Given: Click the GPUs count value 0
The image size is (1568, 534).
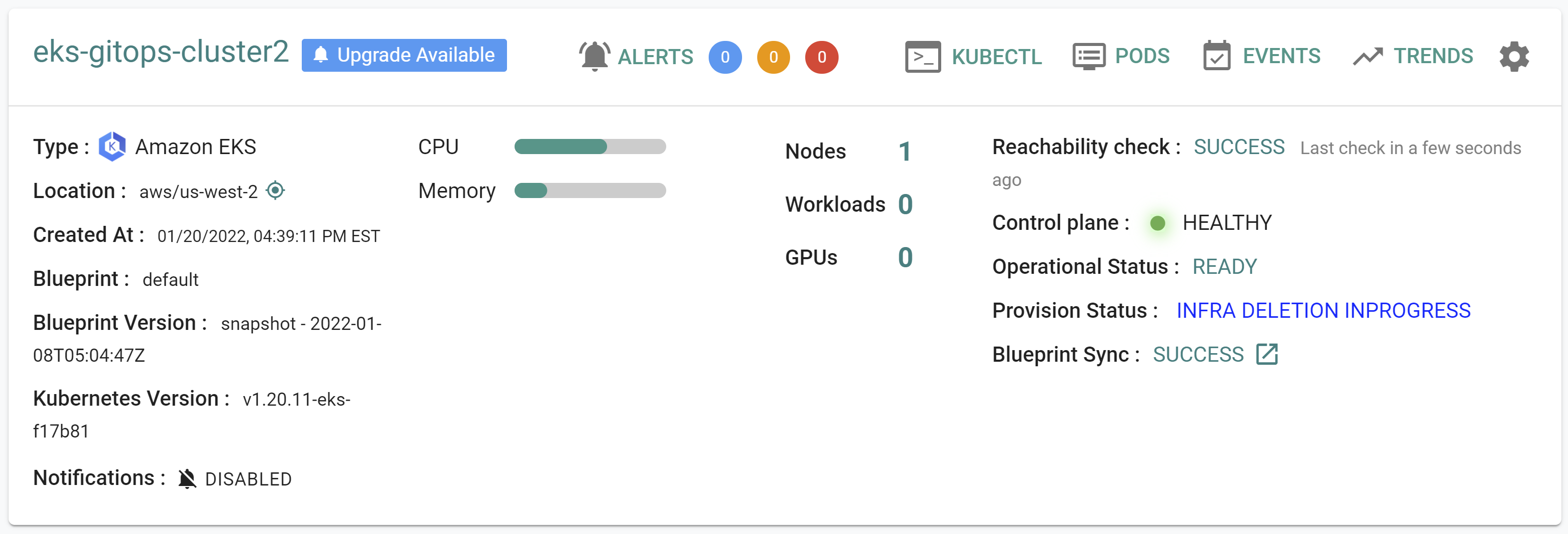Looking at the screenshot, I should 905,257.
